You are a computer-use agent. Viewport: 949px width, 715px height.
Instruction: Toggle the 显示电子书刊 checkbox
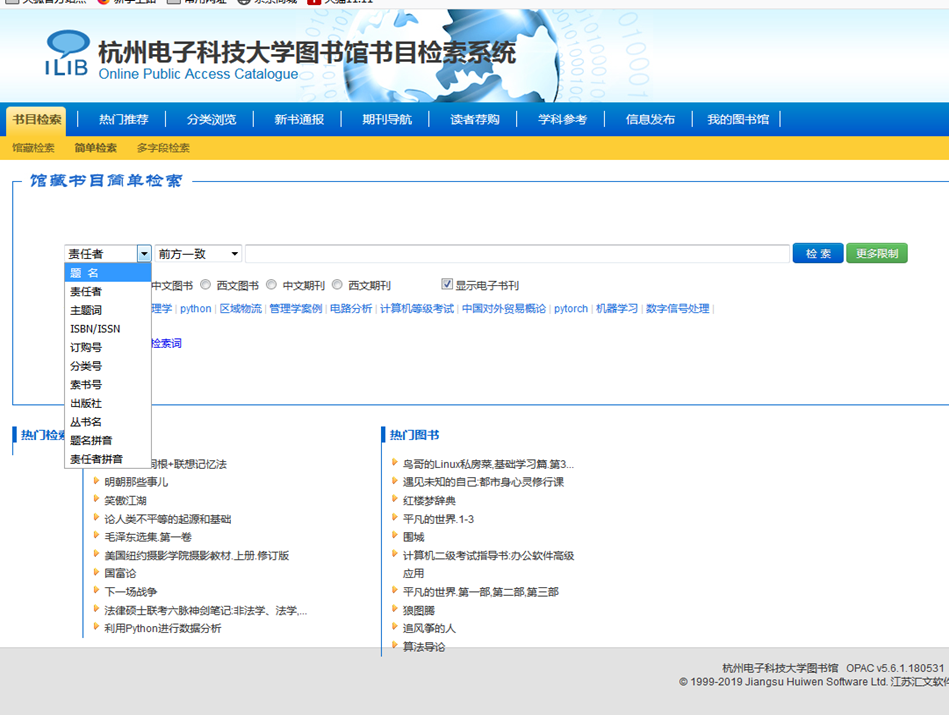(x=447, y=284)
